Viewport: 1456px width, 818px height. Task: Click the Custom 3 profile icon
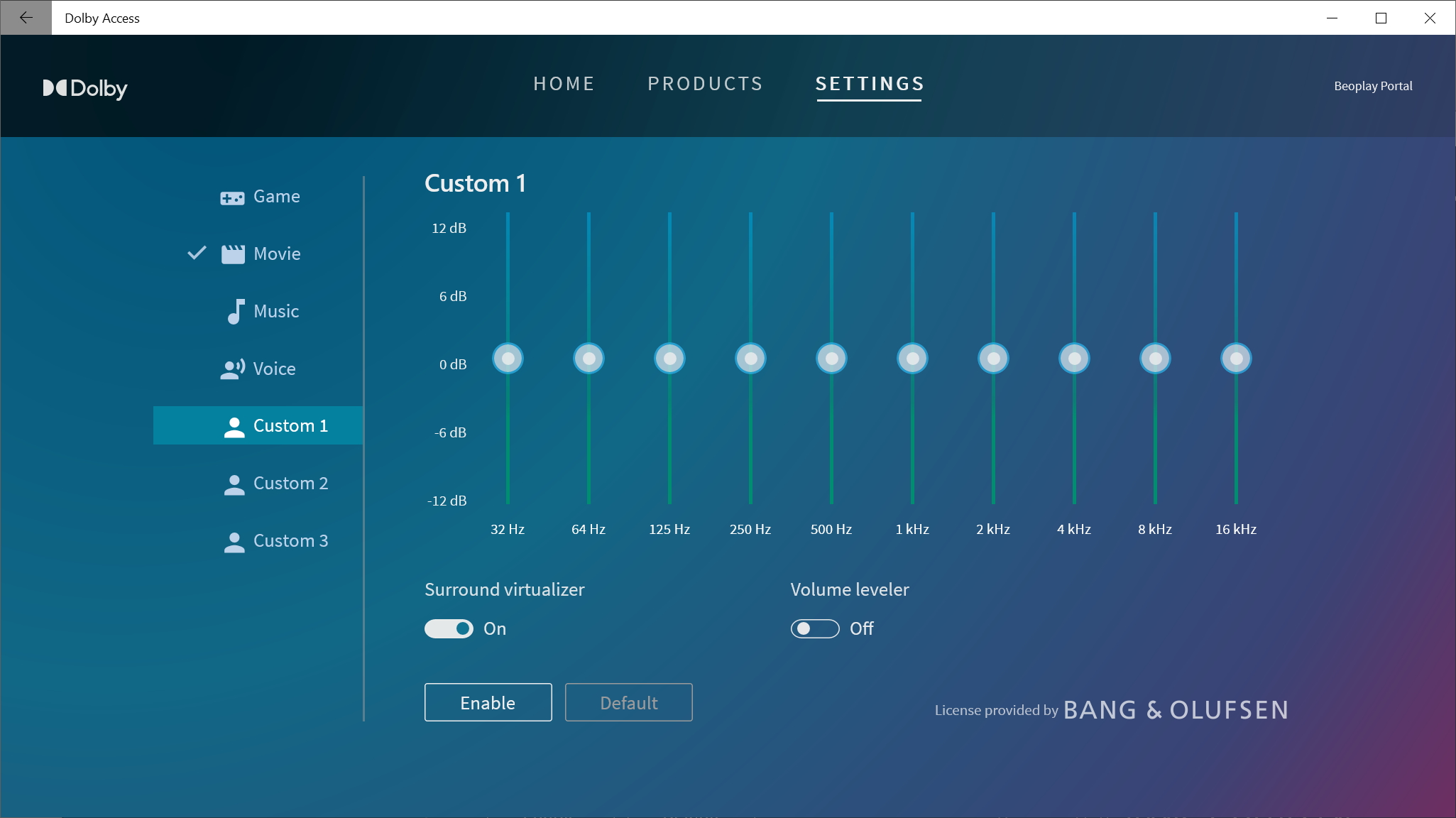234,542
